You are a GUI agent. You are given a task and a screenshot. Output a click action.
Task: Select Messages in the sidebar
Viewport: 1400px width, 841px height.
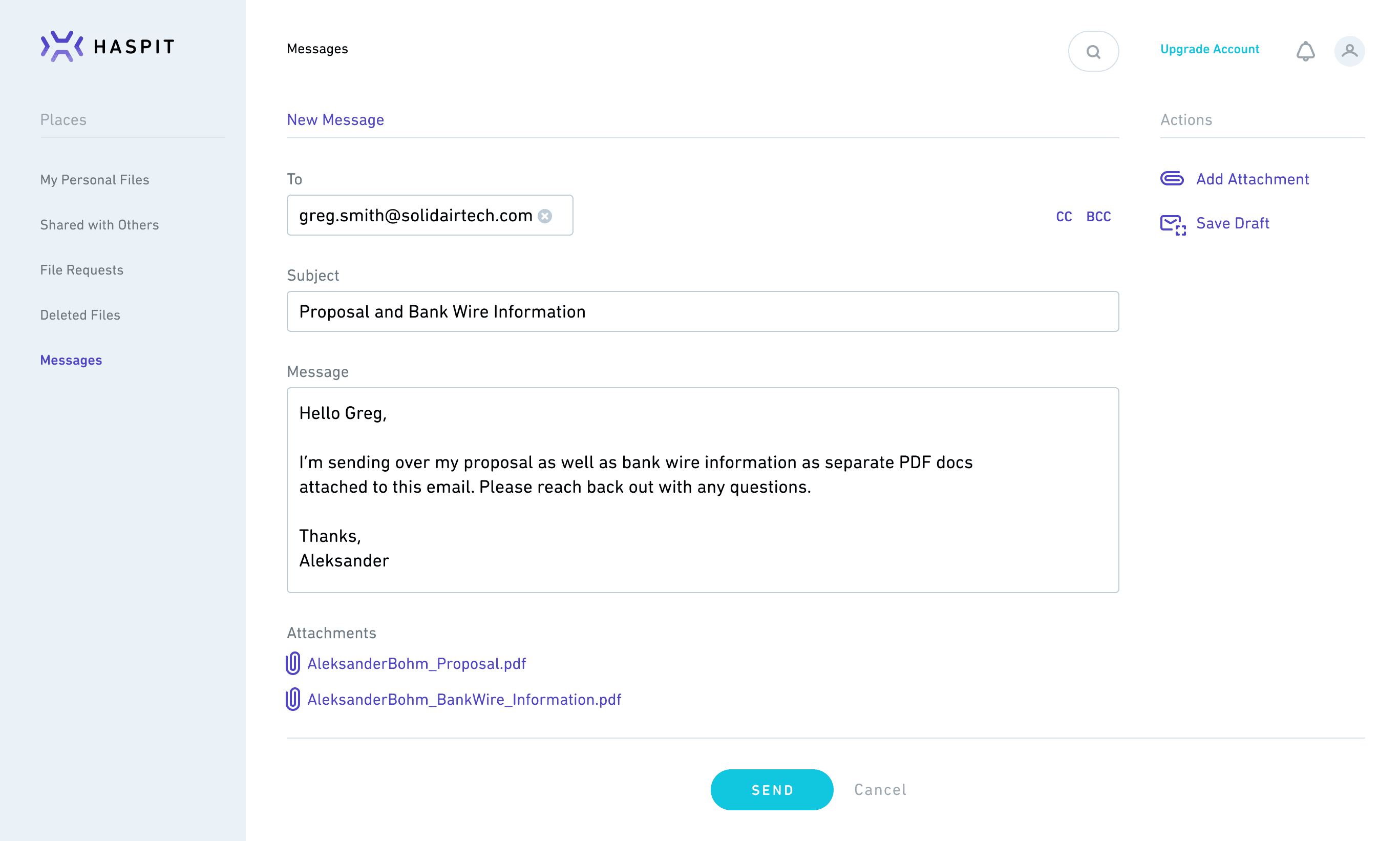pos(71,361)
